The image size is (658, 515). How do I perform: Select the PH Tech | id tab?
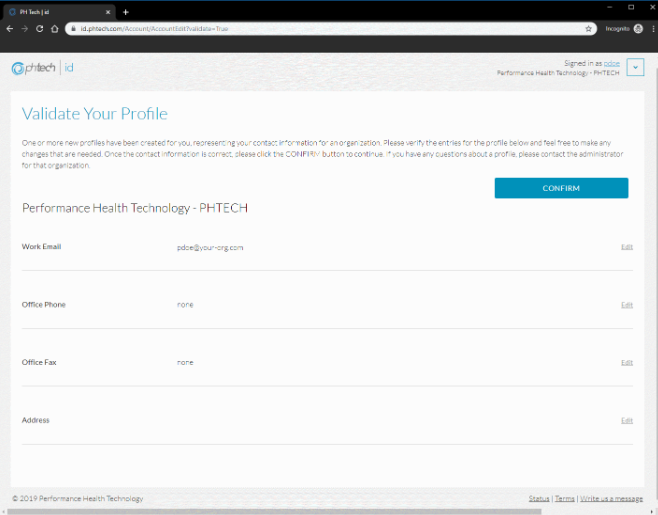[x=55, y=11]
